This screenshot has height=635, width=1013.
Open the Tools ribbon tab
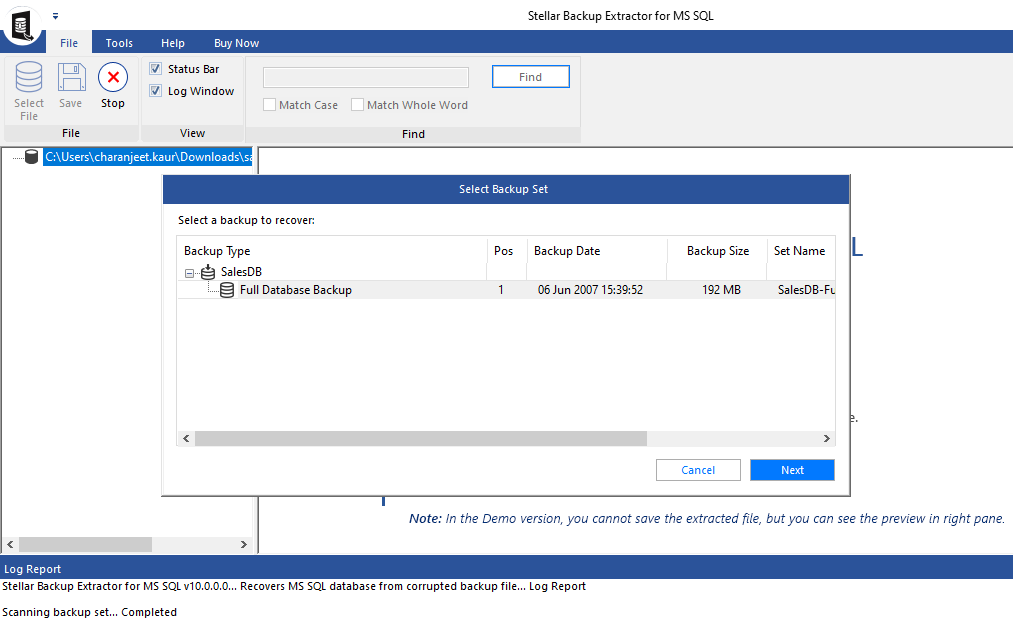click(x=119, y=43)
